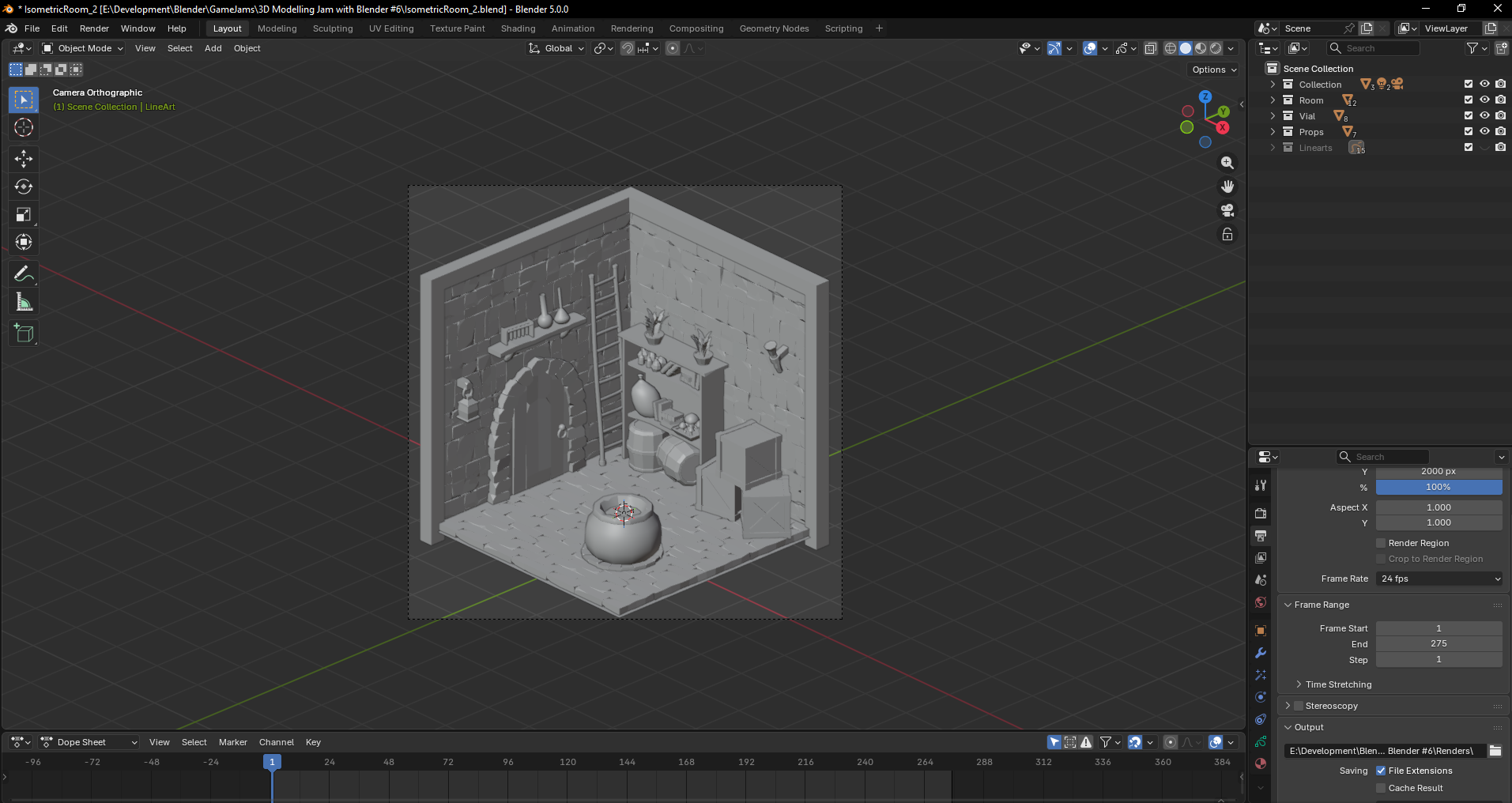Viewport: 1512px width, 803px height.
Task: Choose the Measure ruler tool
Action: 24,302
